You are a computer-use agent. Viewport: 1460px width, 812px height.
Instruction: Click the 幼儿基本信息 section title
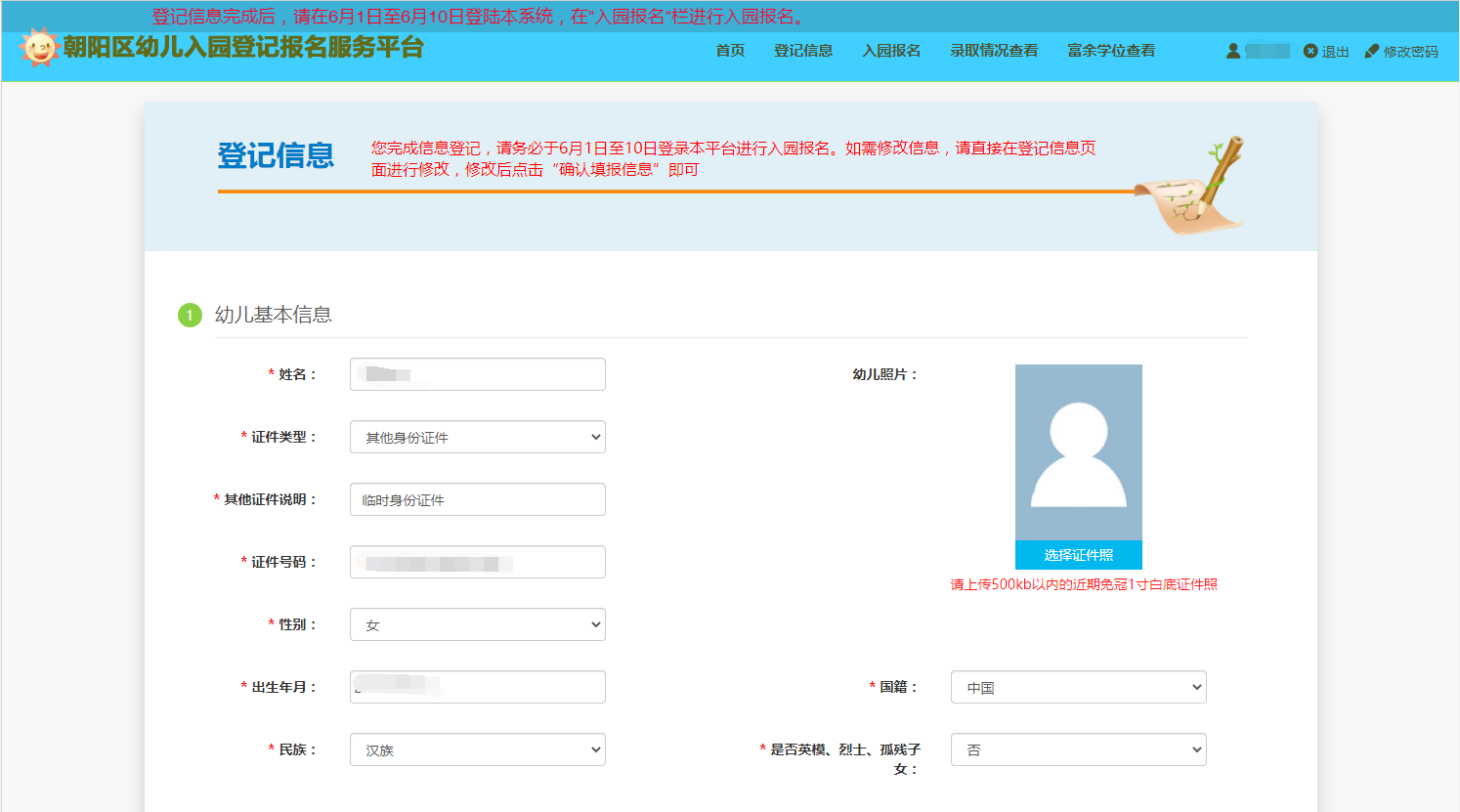(274, 315)
